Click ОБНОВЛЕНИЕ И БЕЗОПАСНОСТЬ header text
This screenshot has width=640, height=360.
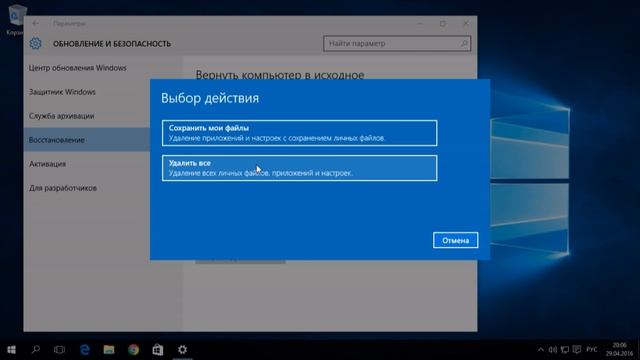(x=112, y=44)
